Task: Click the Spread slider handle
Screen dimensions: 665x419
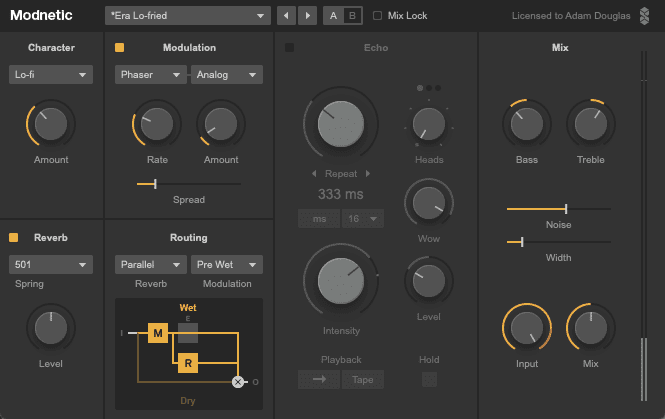Action: pyautogui.click(x=155, y=184)
